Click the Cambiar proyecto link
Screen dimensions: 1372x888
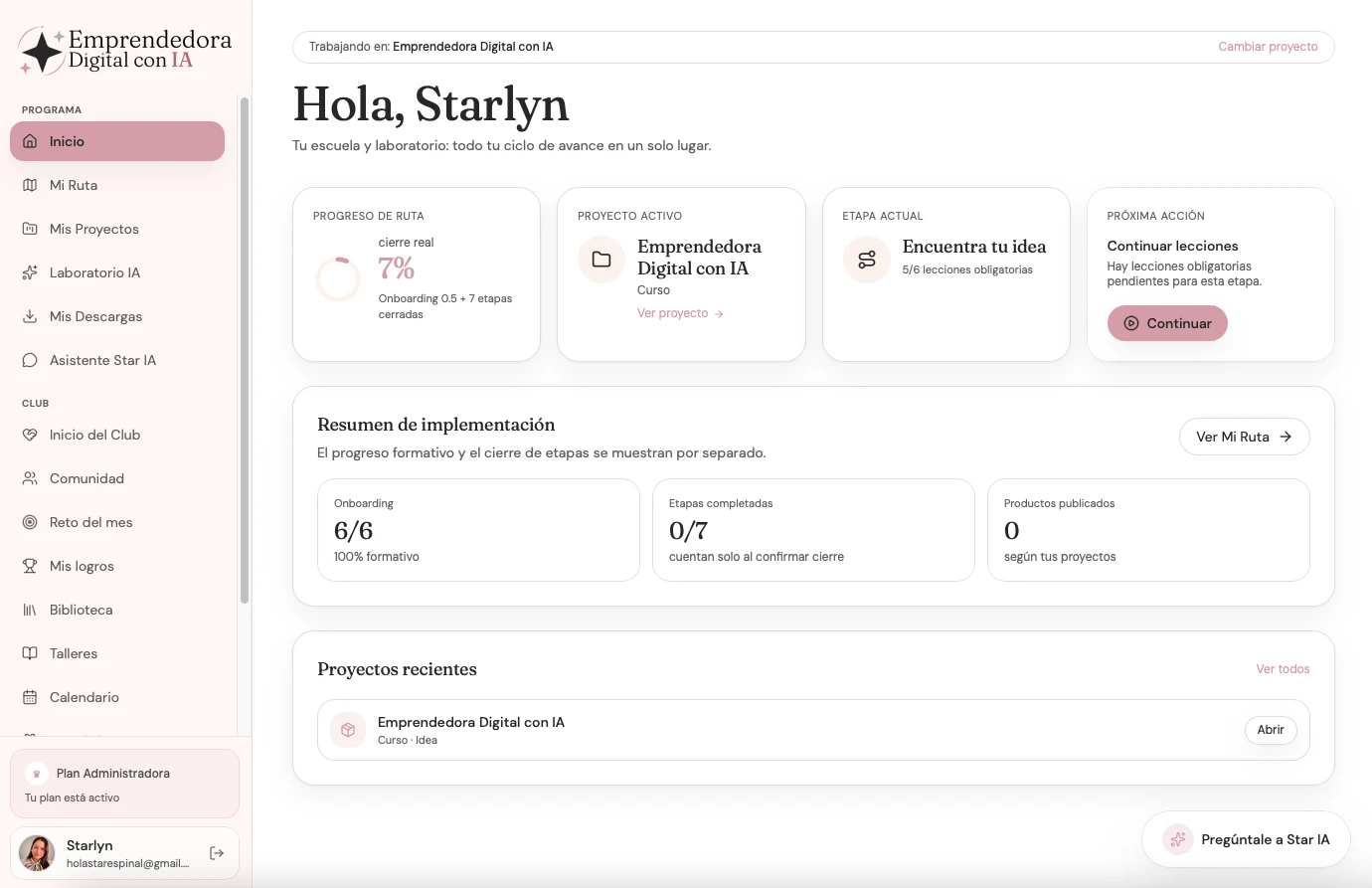click(1268, 47)
